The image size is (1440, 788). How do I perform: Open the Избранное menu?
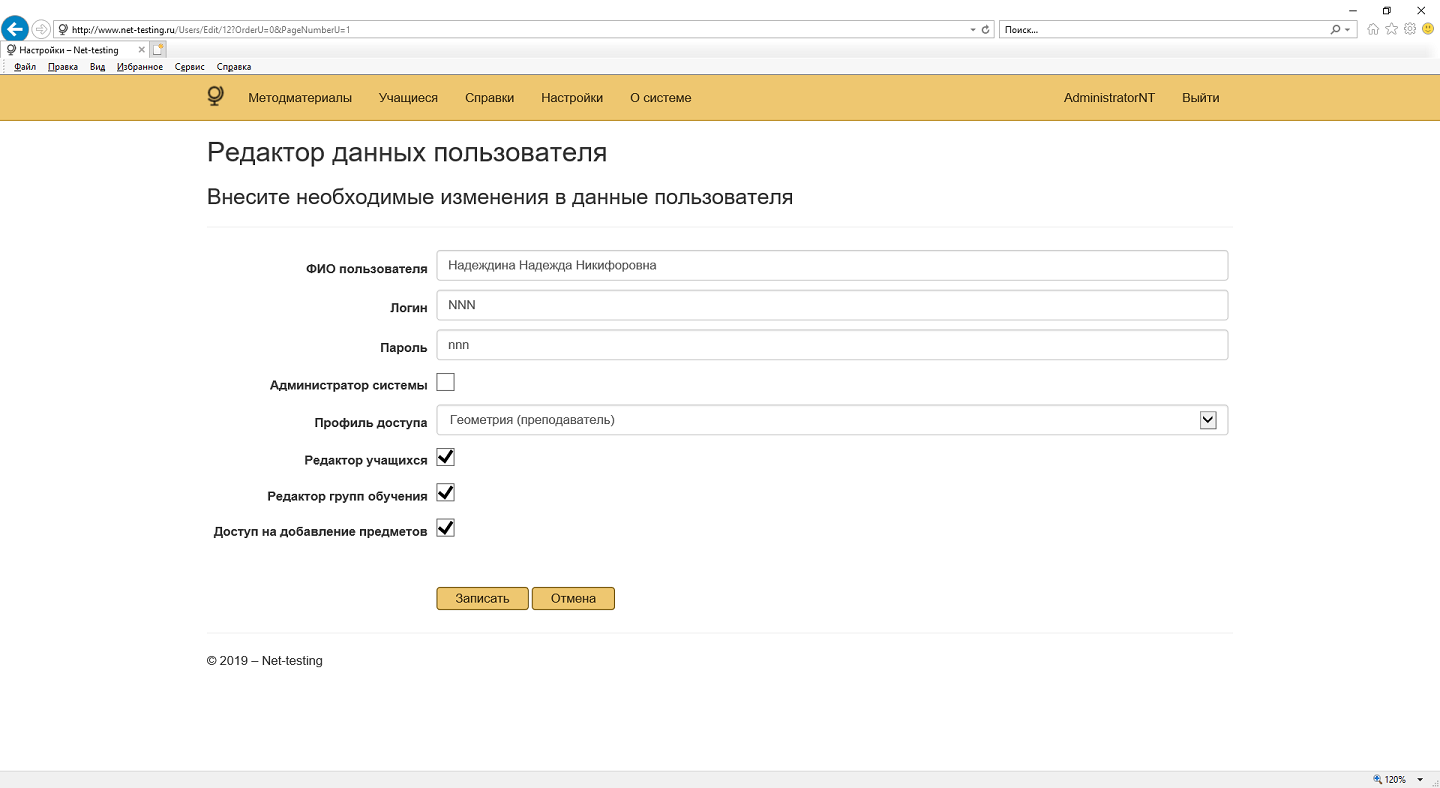(x=140, y=67)
